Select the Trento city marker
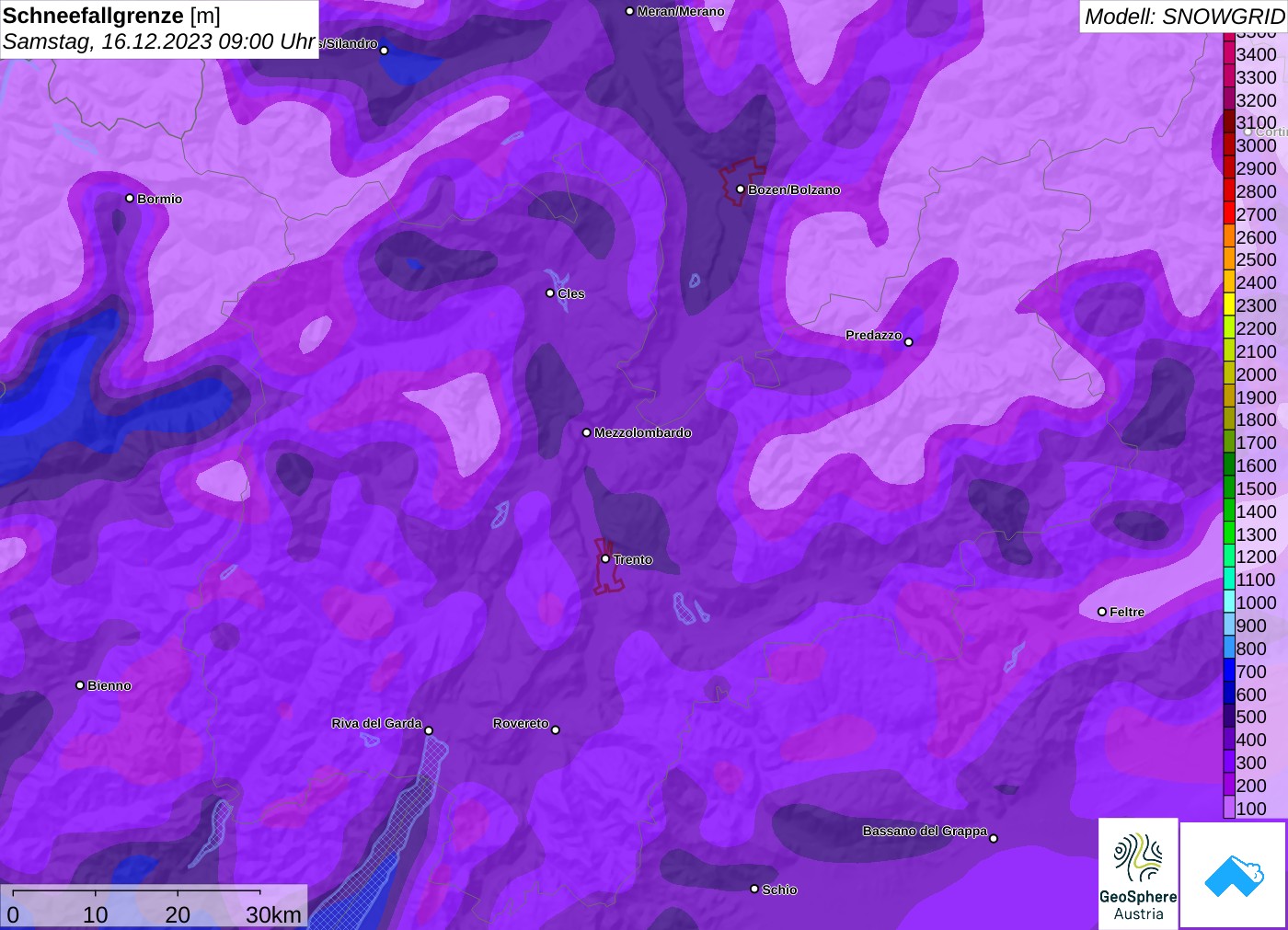Viewport: 1288px width, 930px height. click(x=605, y=558)
